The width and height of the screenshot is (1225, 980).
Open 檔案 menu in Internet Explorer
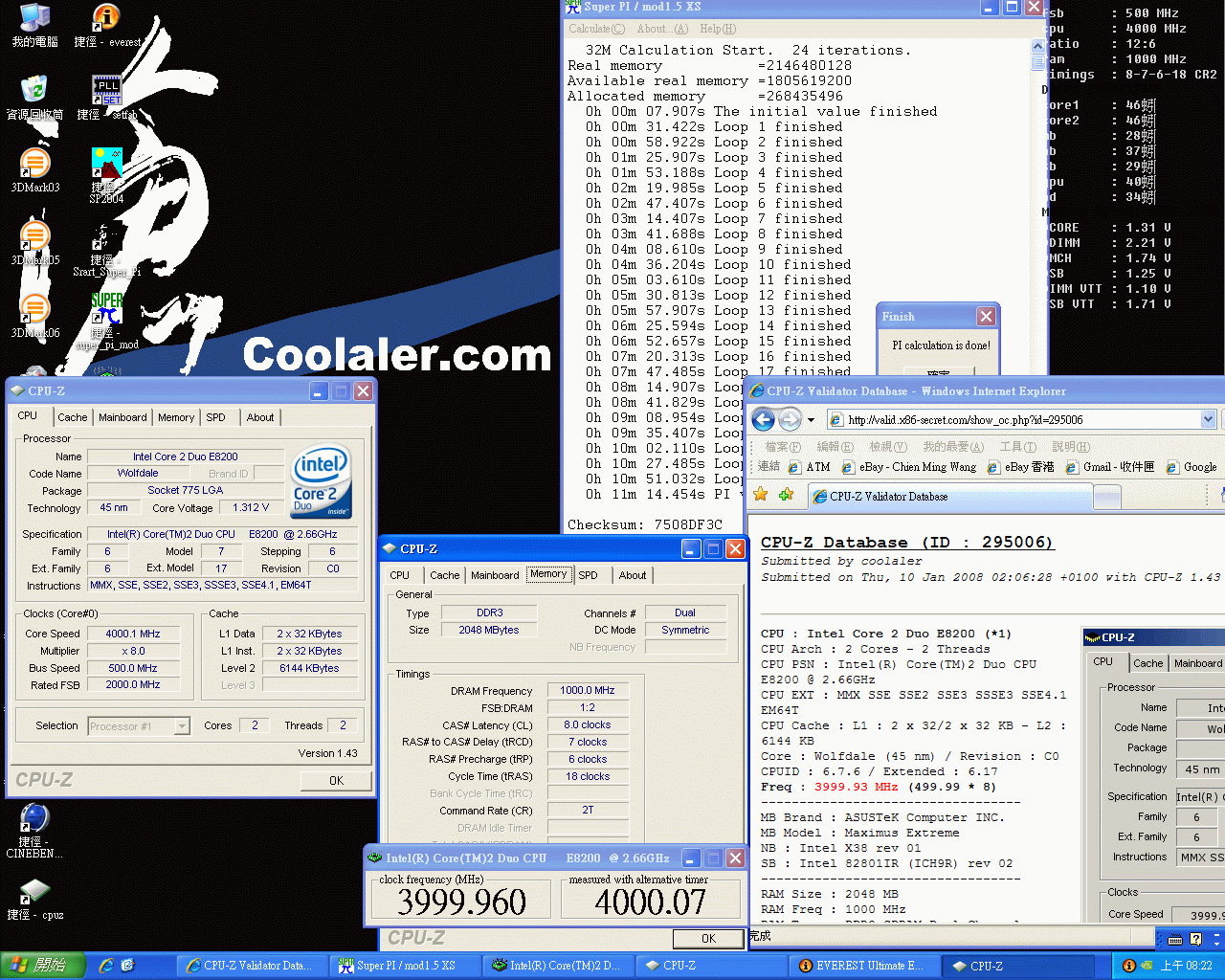coord(783,447)
